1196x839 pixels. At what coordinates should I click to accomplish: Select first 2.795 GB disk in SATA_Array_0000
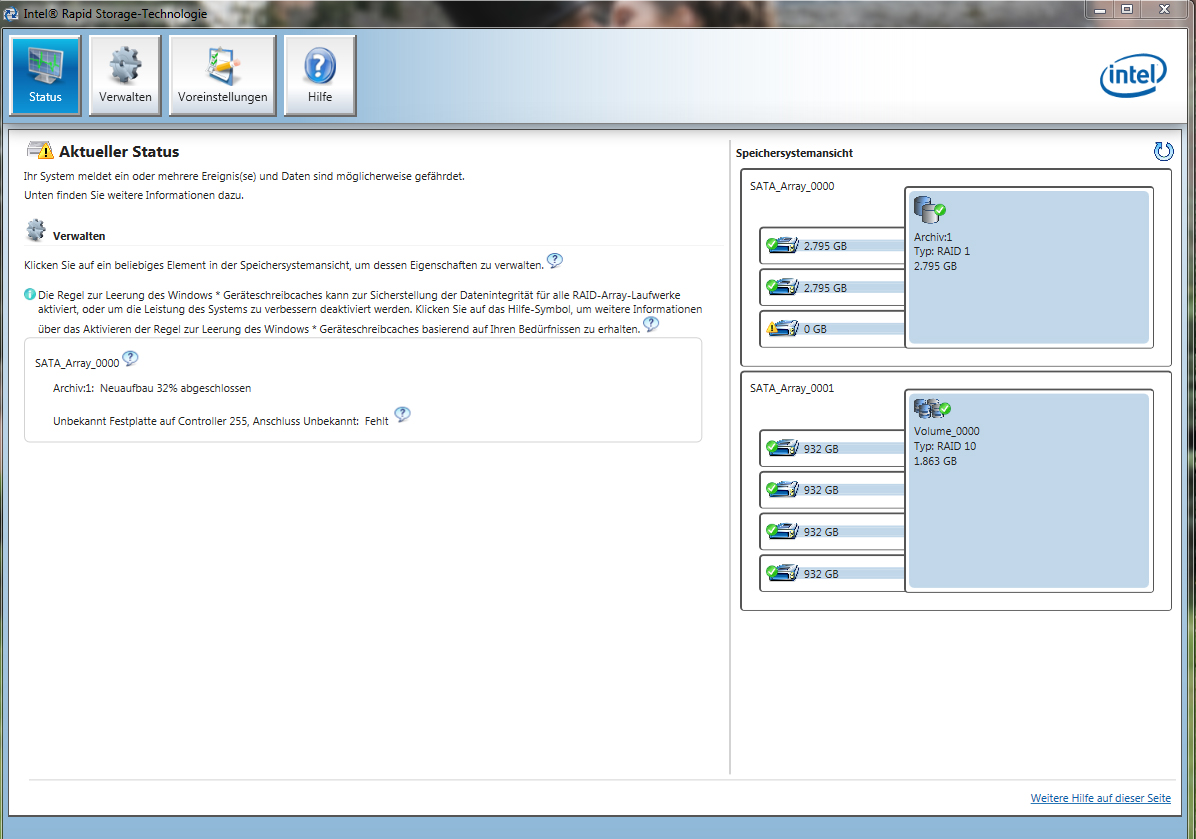(833, 246)
